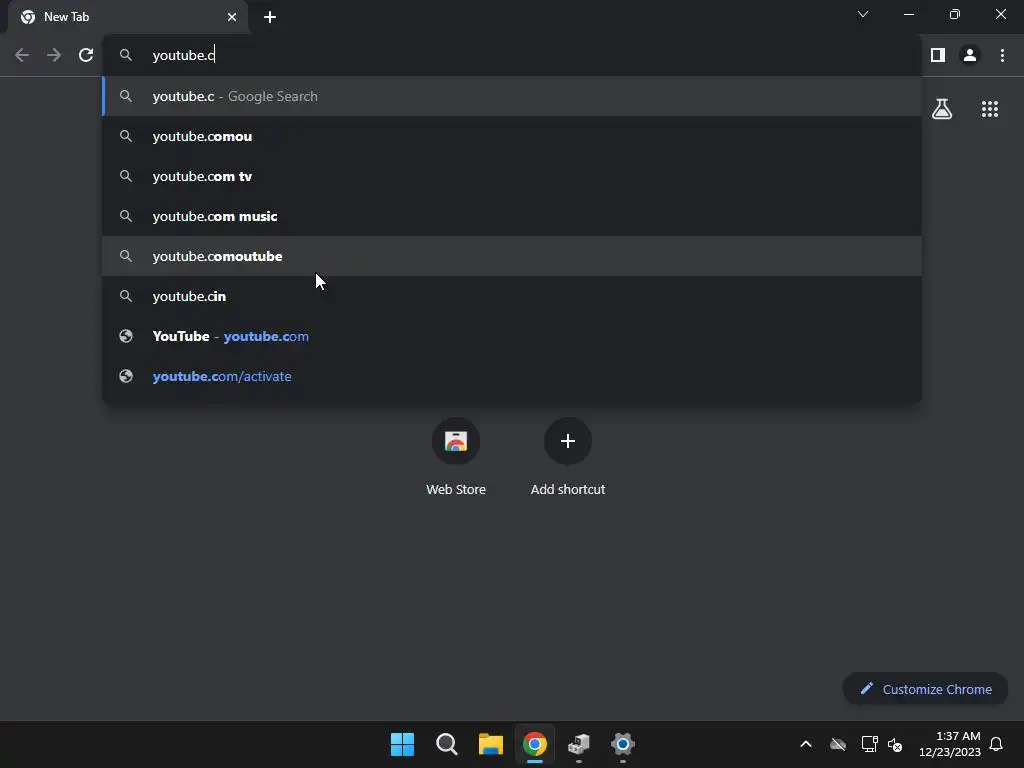Click the muted volume tray icon
This screenshot has height=768, width=1024.
895,744
